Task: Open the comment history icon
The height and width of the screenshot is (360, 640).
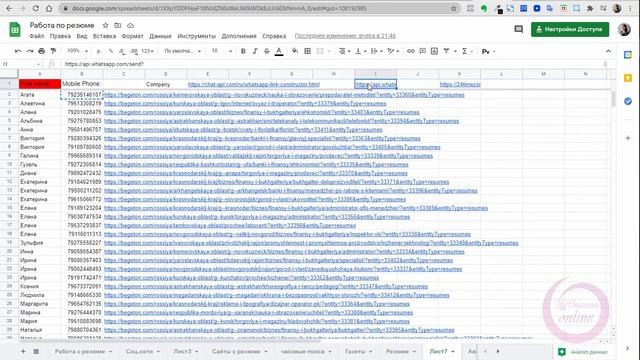Action: [x=518, y=29]
